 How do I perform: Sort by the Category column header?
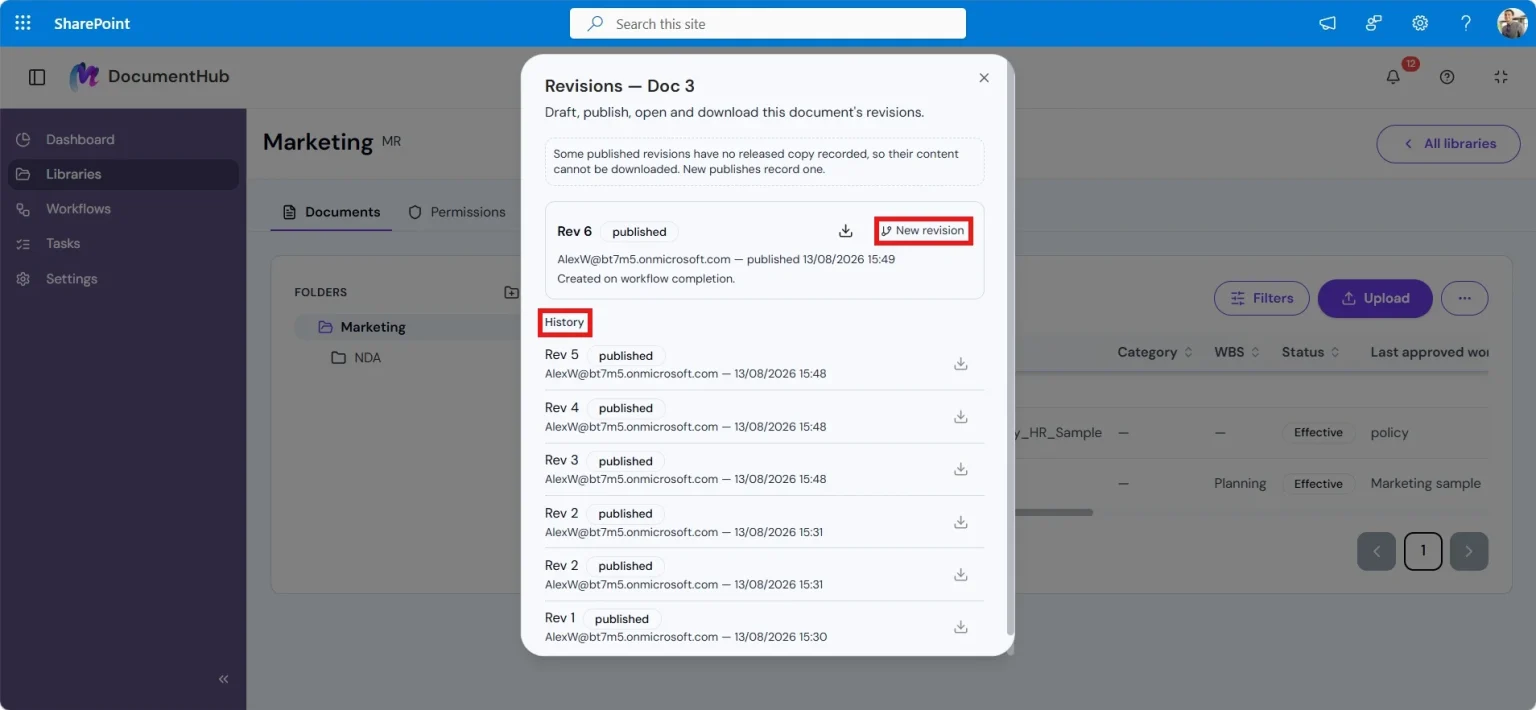(x=1155, y=352)
